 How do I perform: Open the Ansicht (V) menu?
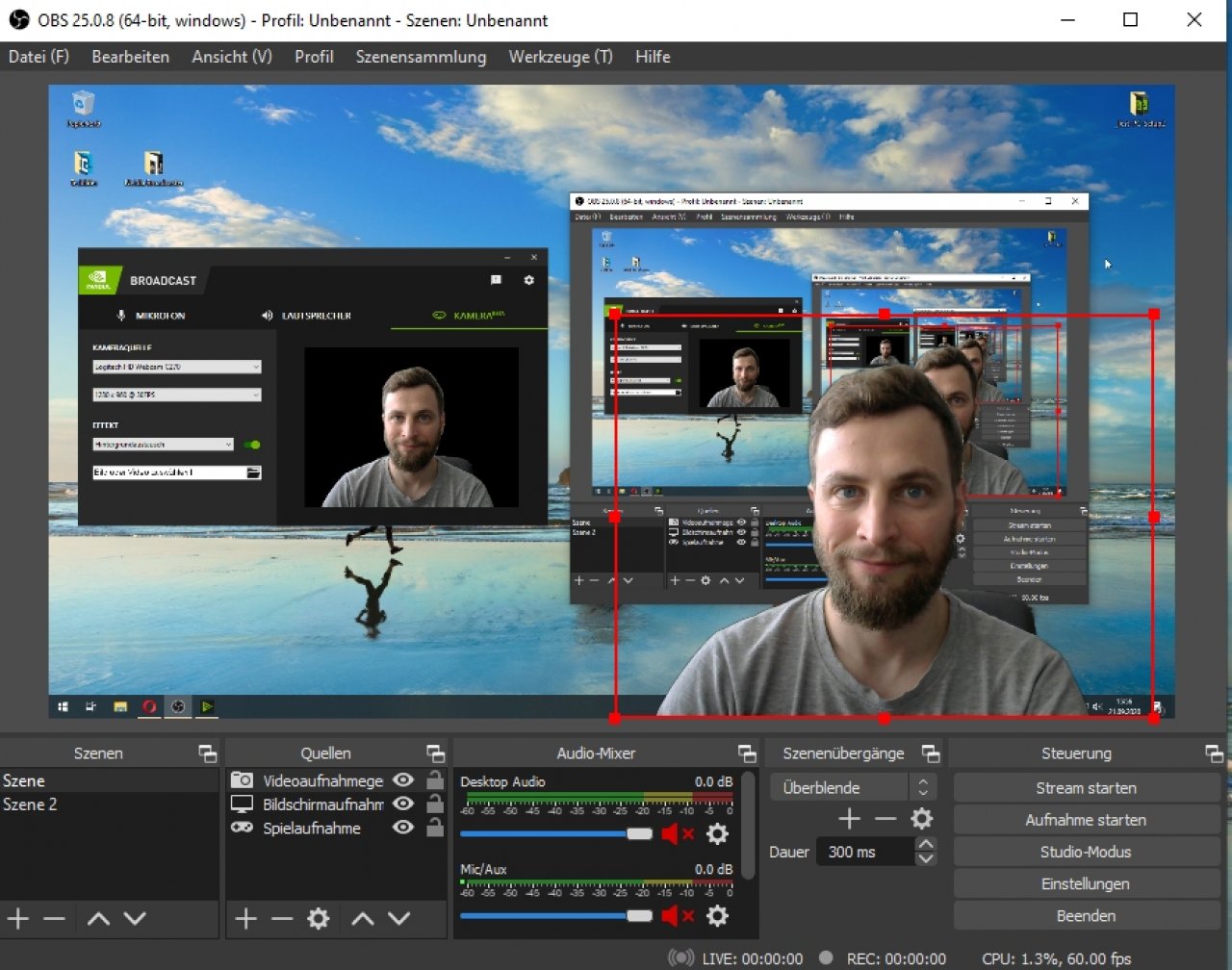click(x=232, y=57)
